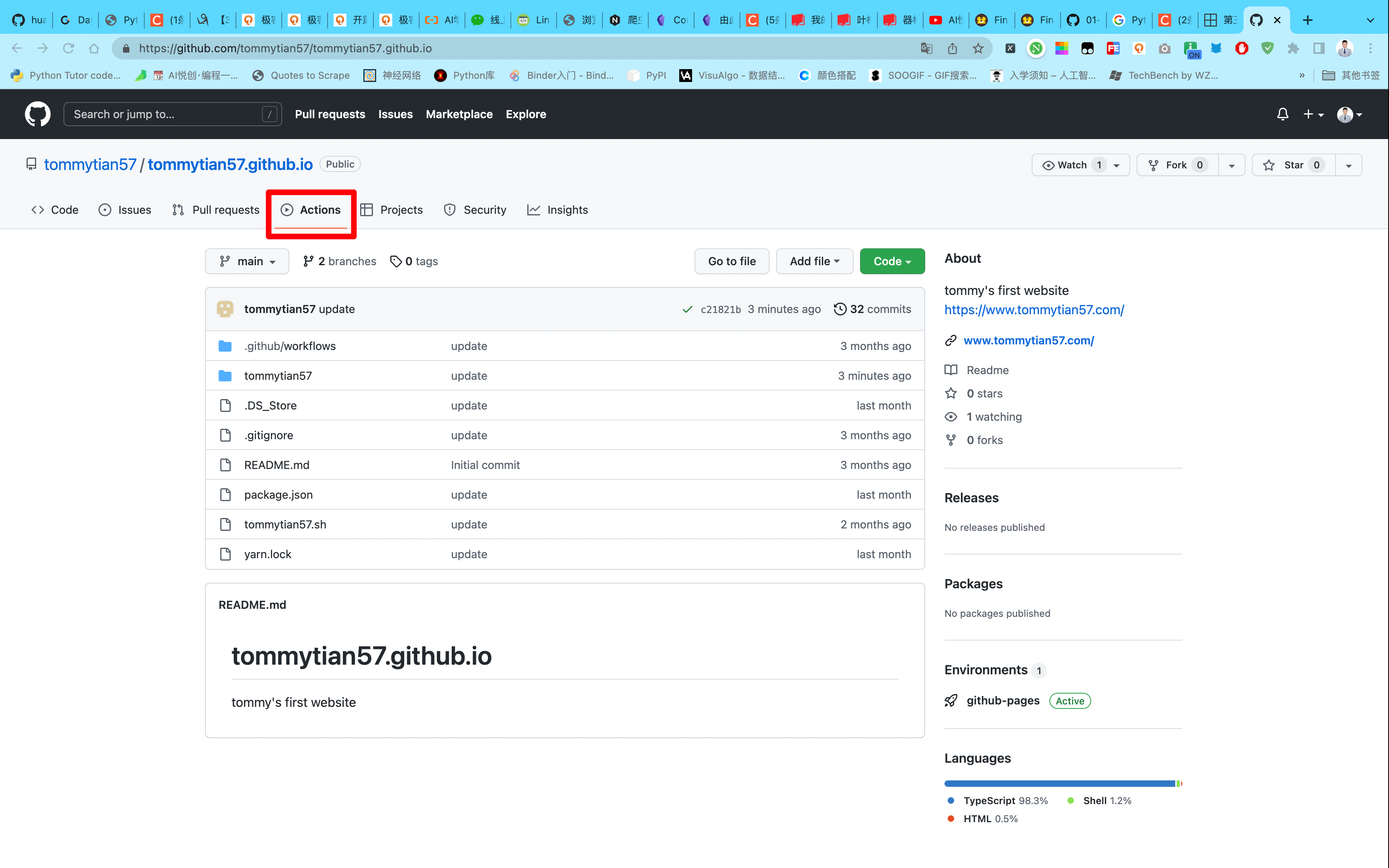Toggle Watch for this repository
1389x868 pixels.
click(x=1080, y=165)
